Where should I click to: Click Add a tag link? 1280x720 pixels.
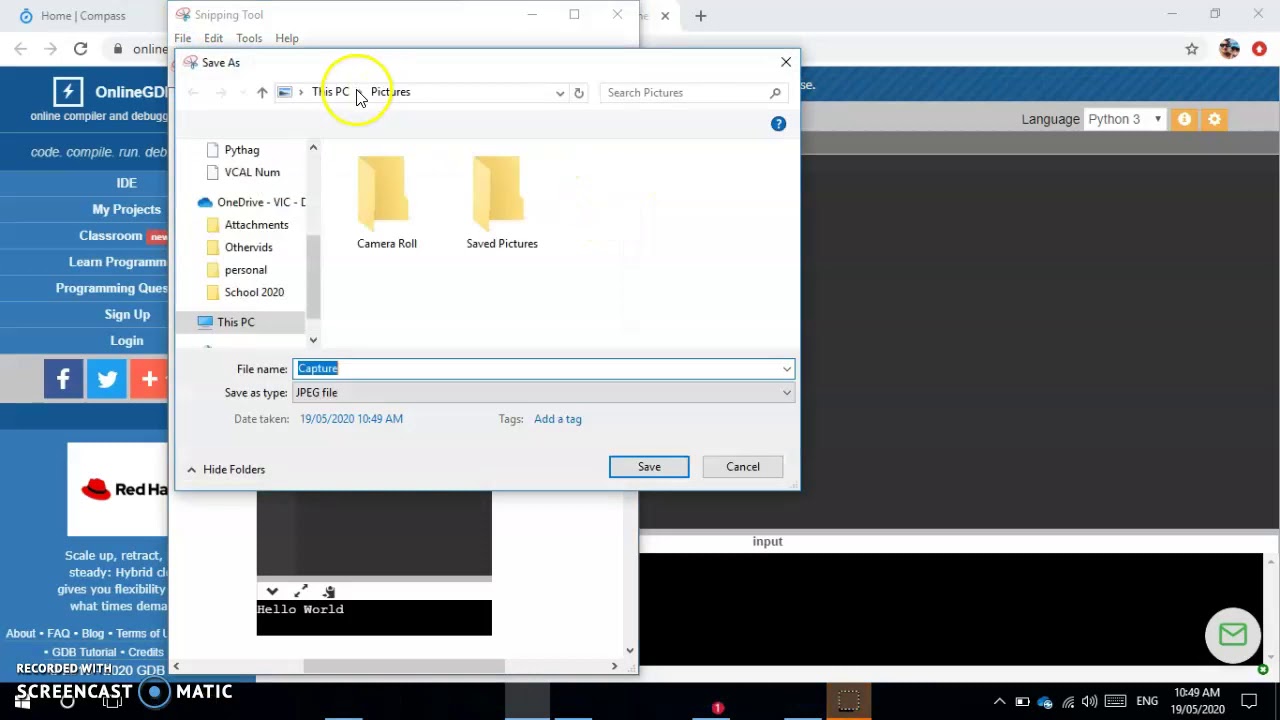[x=558, y=419]
